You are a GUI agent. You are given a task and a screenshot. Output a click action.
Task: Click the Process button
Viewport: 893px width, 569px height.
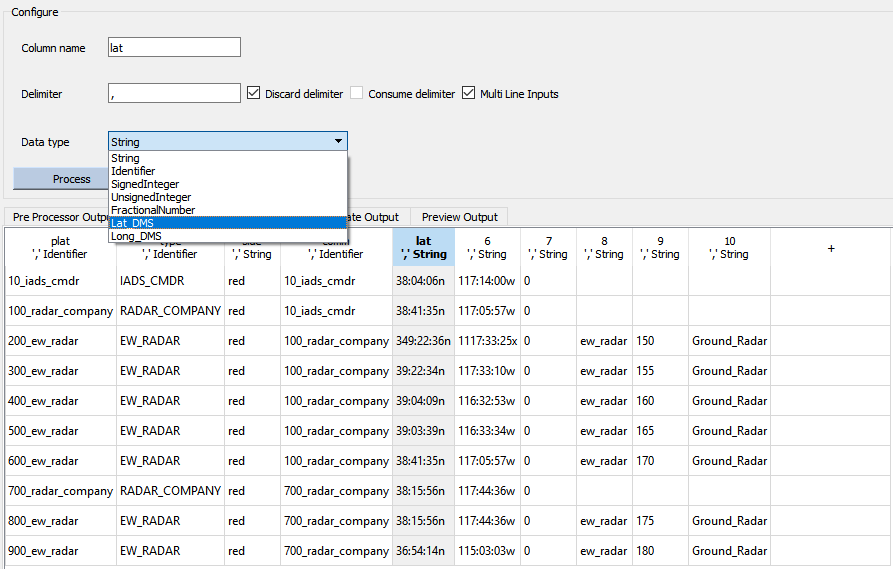click(x=61, y=179)
